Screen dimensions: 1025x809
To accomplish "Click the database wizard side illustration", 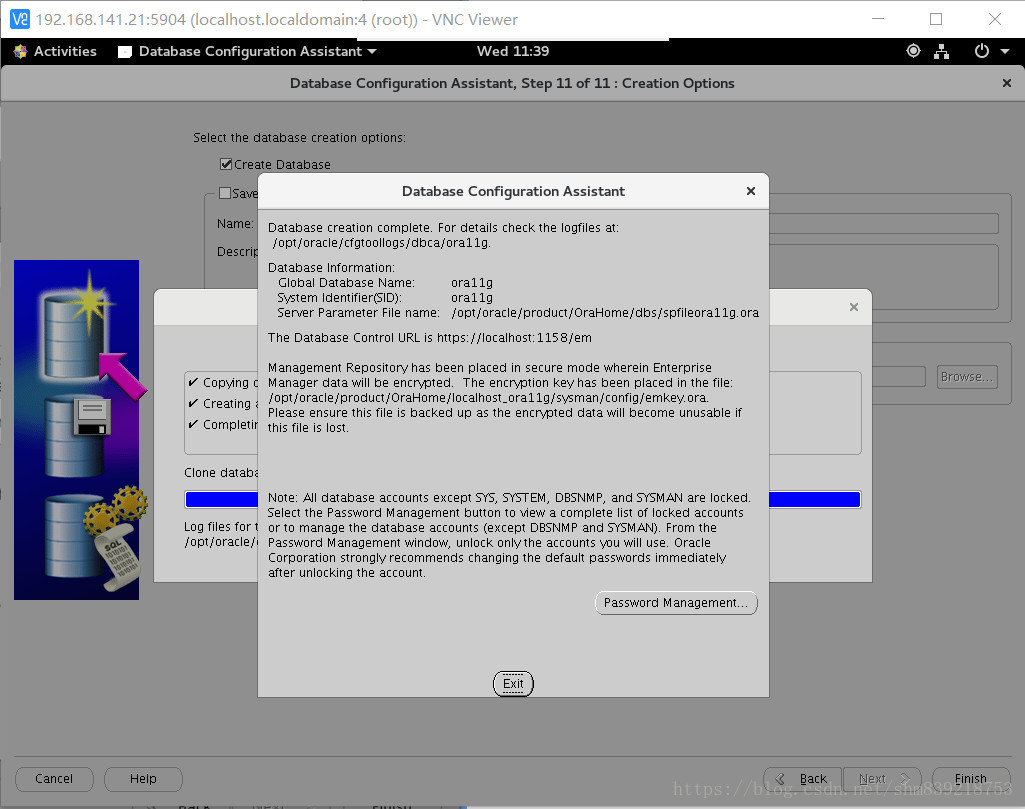I will coord(76,430).
